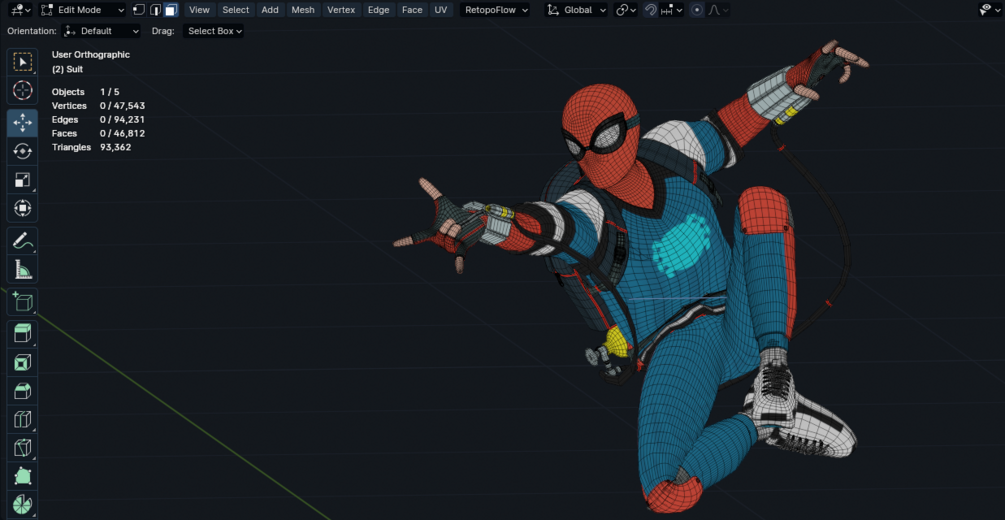Expand the Drag Select Box dropdown
The image size is (1005, 520).
(214, 31)
